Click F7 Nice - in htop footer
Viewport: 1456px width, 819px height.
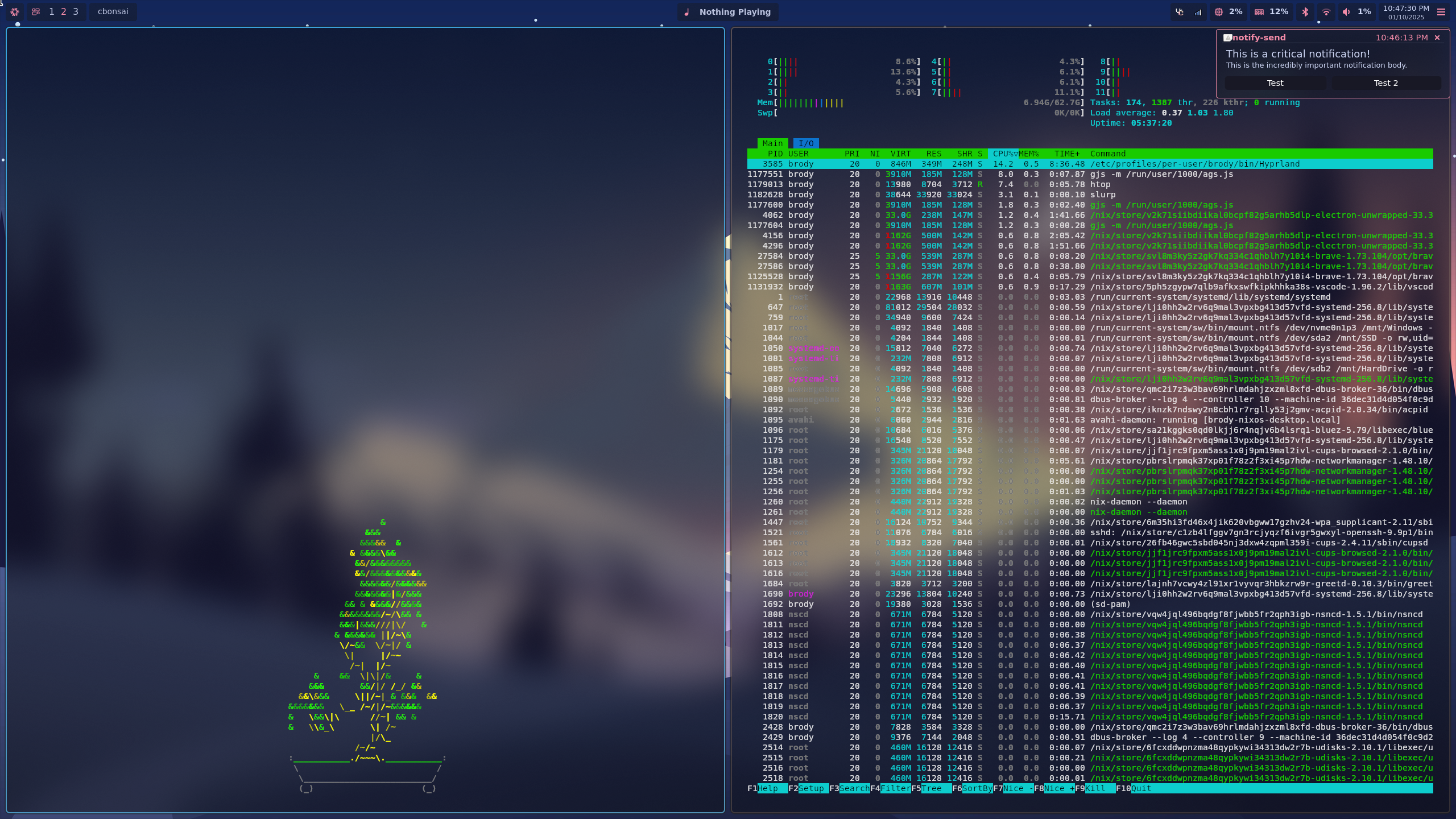(x=1013, y=788)
